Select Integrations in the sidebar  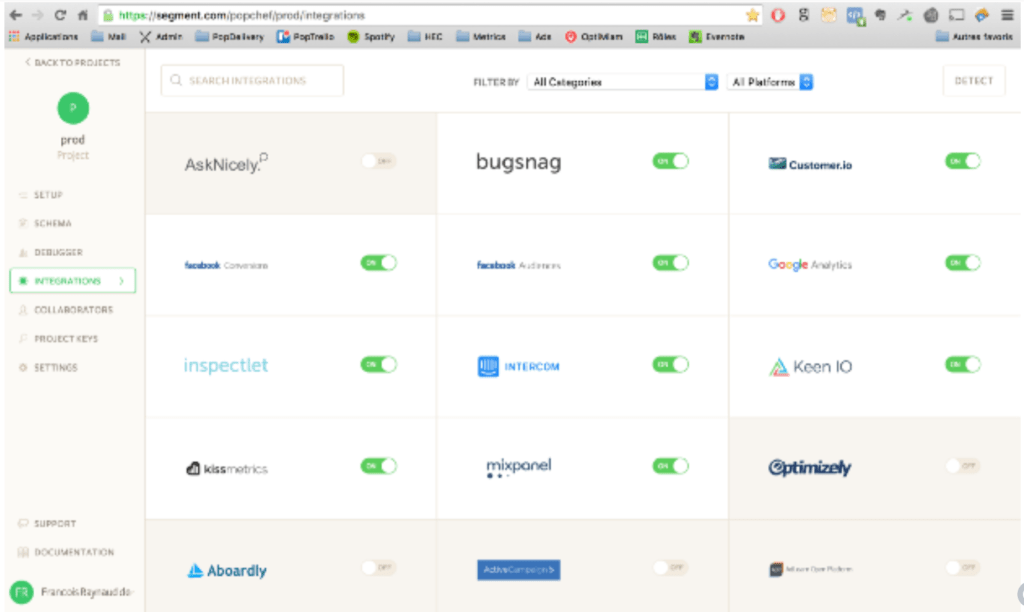pos(72,280)
